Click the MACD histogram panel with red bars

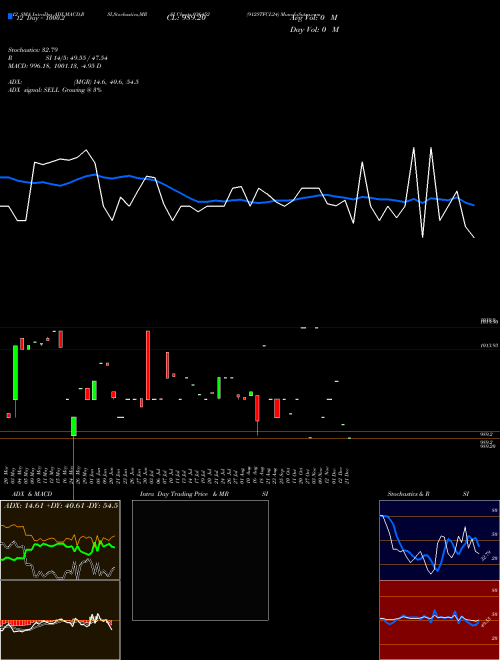coord(60,620)
